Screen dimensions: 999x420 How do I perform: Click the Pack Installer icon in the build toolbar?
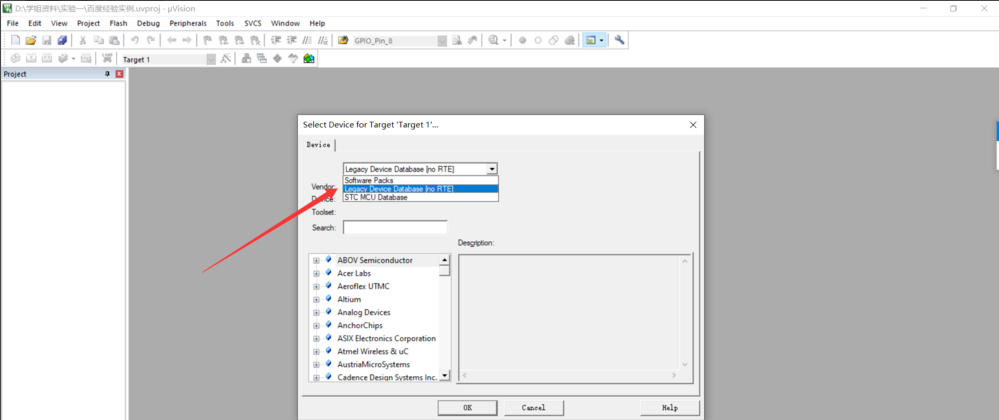pyautogui.click(x=309, y=59)
